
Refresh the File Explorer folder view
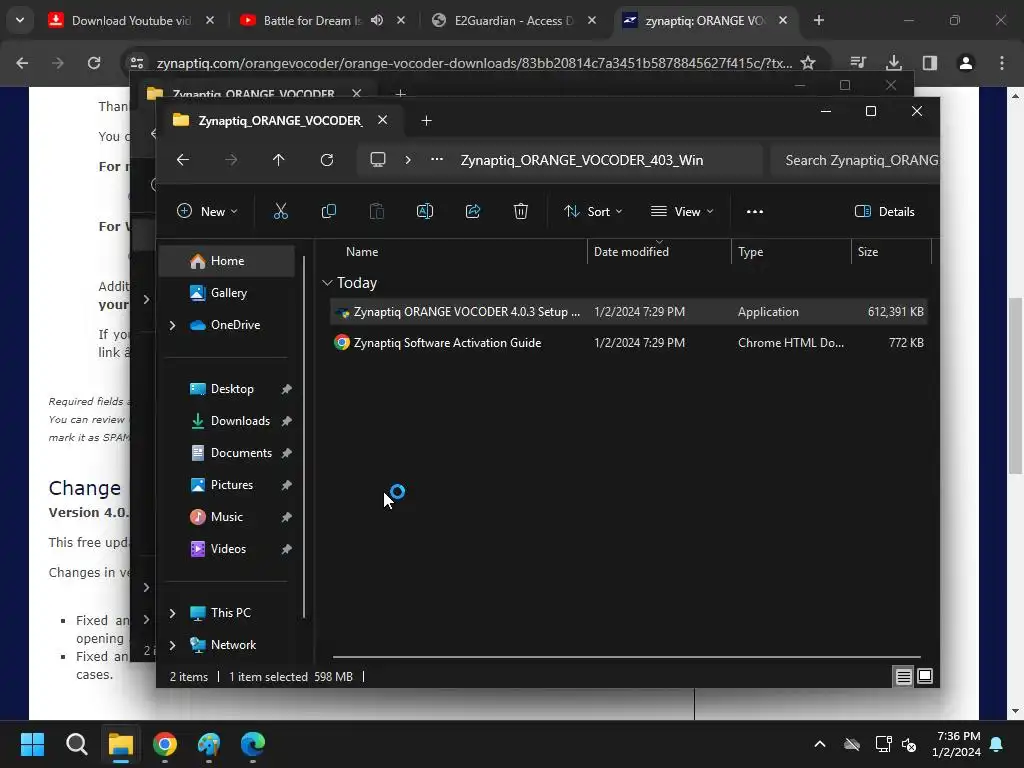tap(327, 160)
